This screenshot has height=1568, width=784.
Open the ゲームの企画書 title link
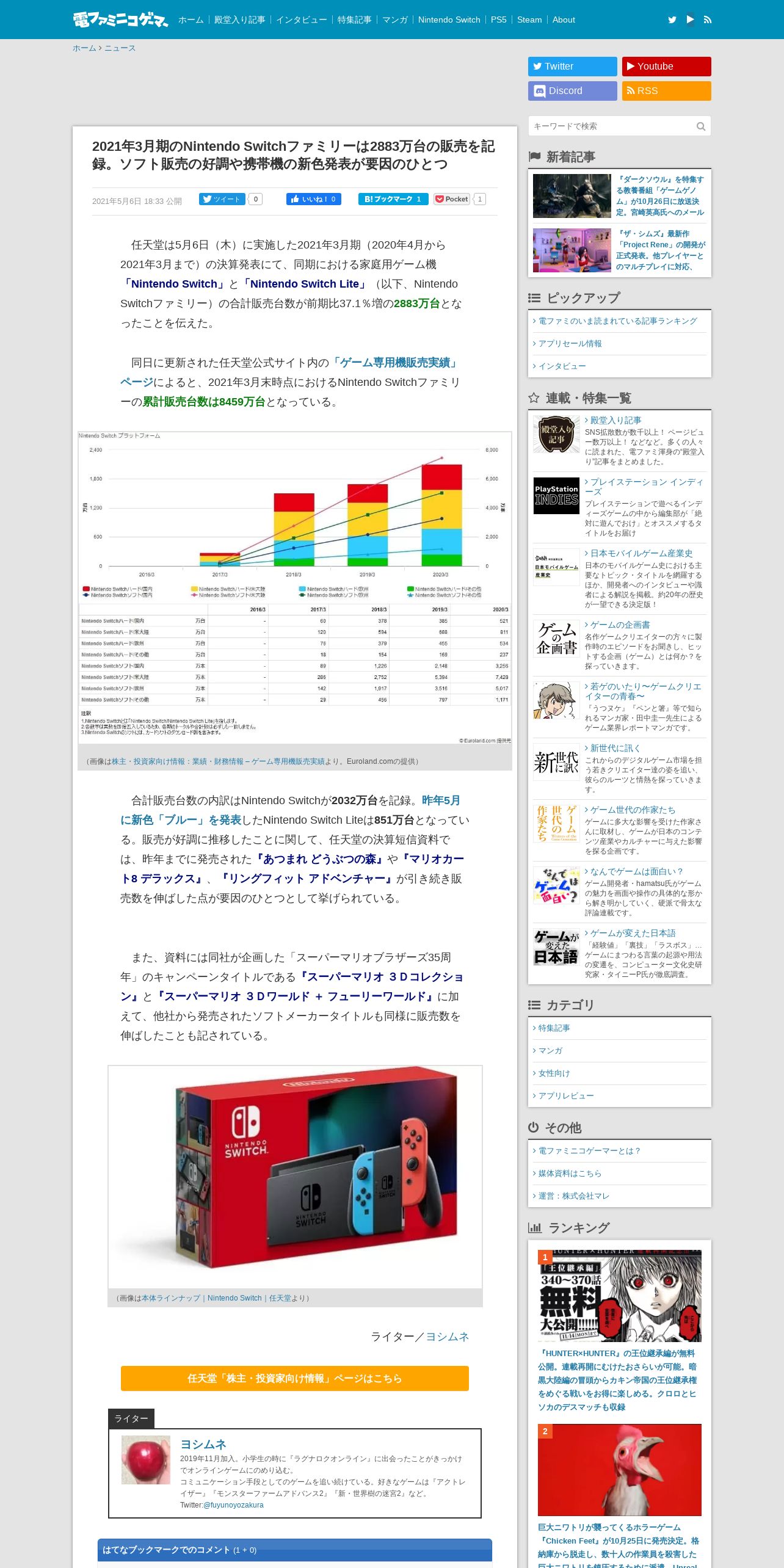pyautogui.click(x=620, y=625)
